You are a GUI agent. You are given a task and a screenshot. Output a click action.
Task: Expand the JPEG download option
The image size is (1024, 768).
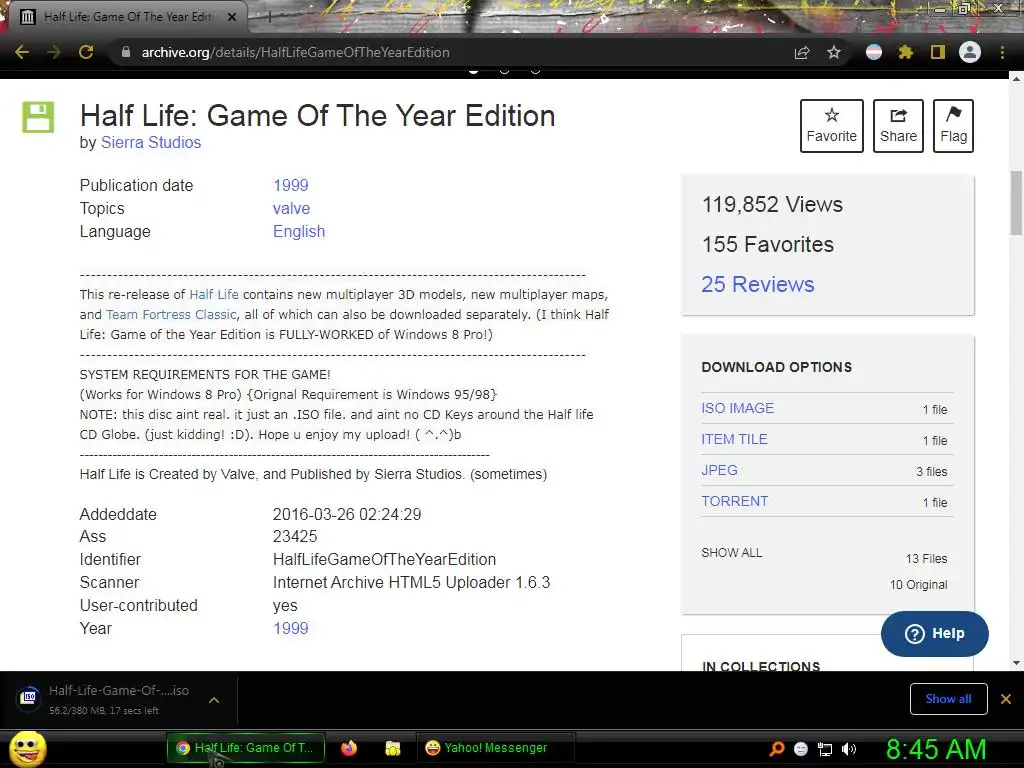720,470
